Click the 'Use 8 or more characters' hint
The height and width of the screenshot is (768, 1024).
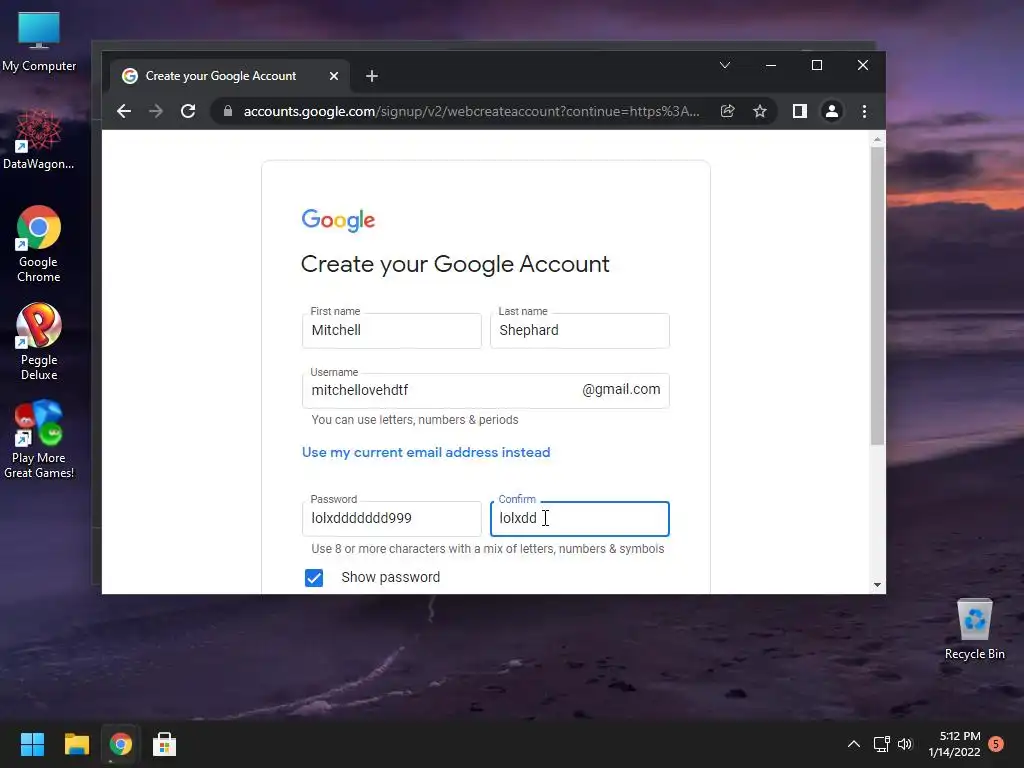click(488, 549)
